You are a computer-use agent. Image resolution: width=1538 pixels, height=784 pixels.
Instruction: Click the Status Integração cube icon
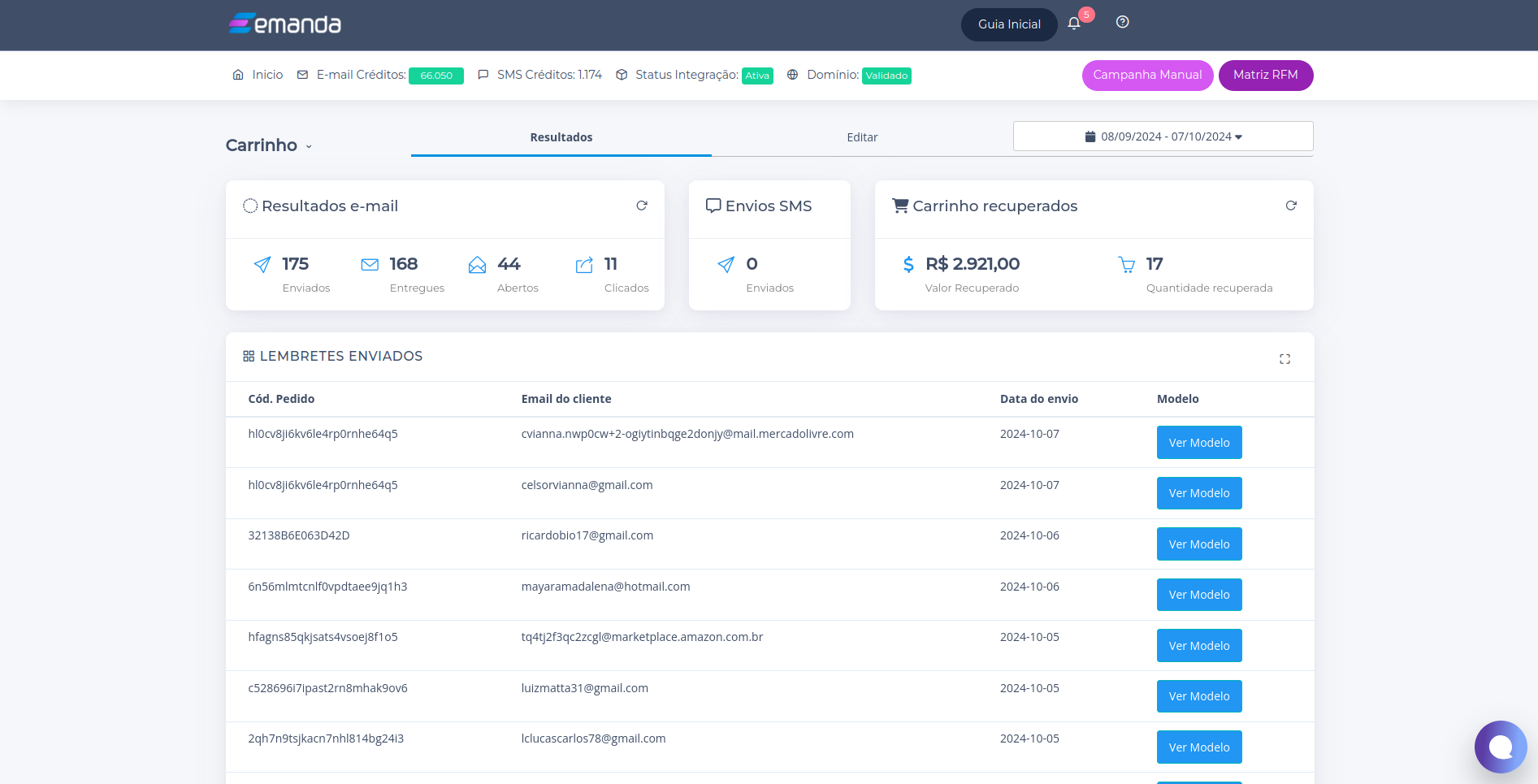[622, 75]
